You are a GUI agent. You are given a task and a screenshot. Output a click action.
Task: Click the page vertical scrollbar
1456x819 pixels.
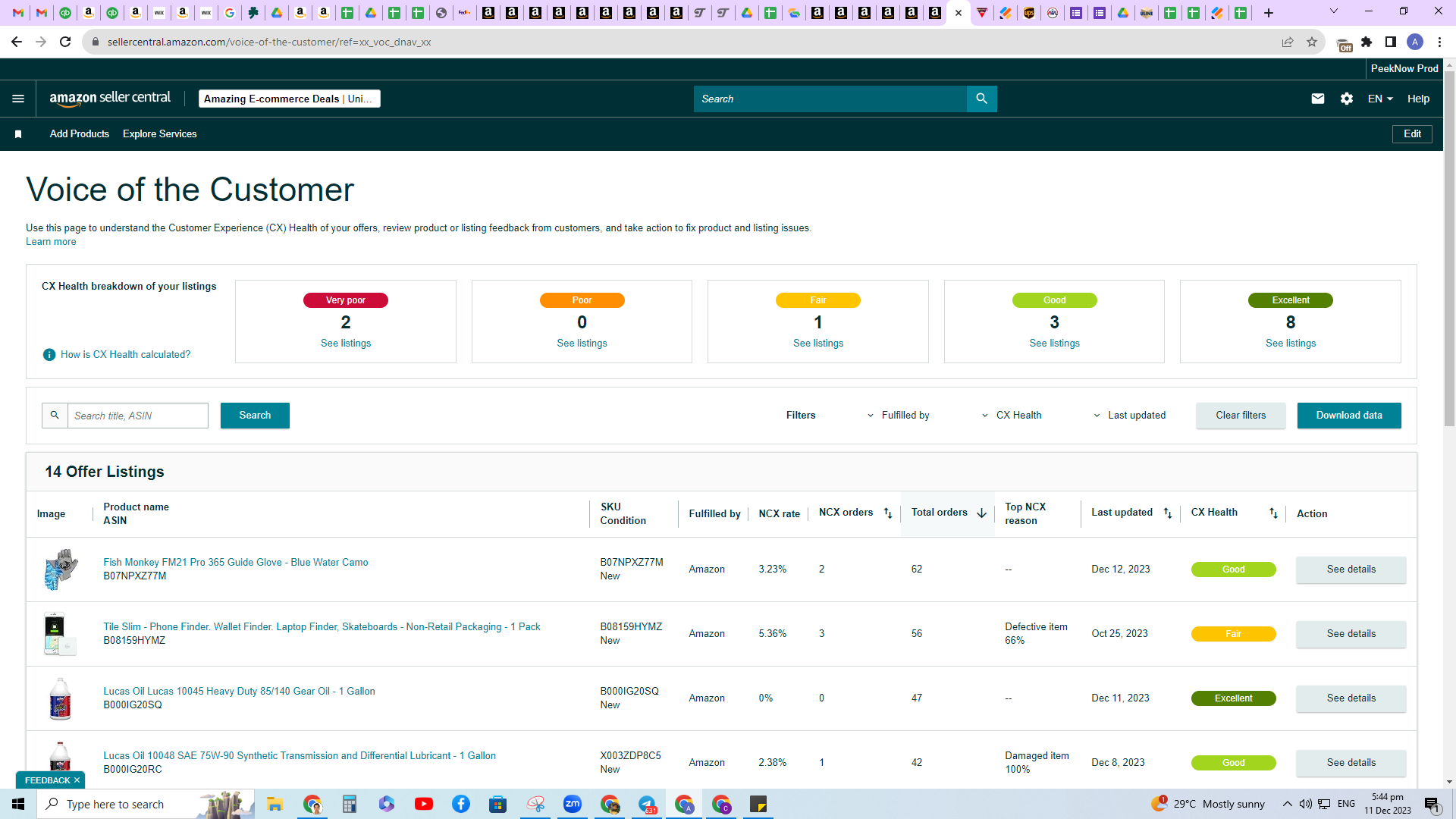click(1449, 250)
